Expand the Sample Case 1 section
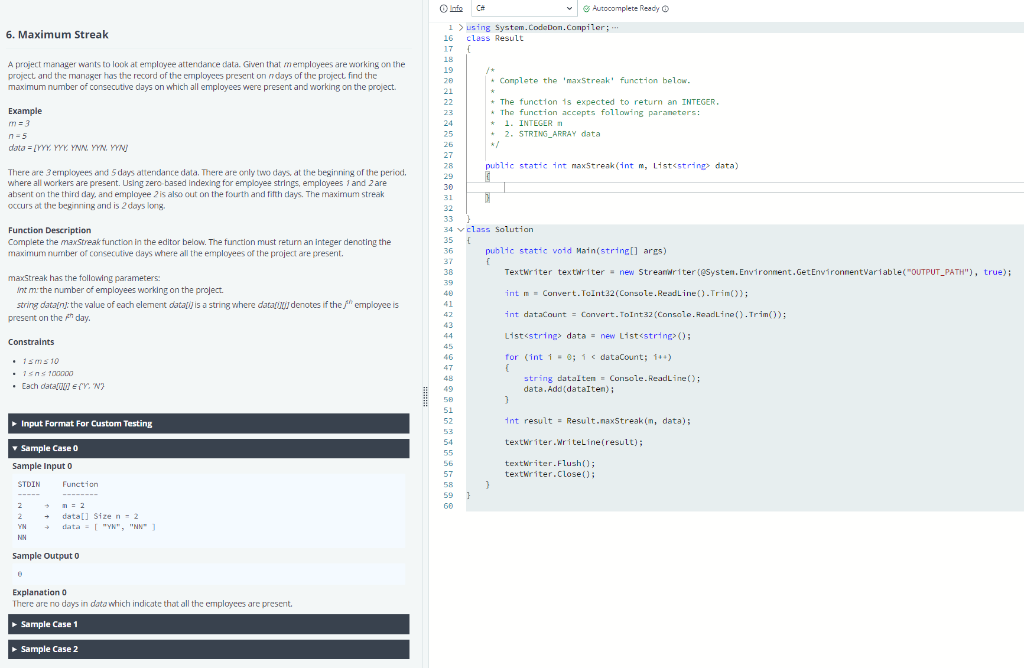1024x668 pixels. pos(209,624)
